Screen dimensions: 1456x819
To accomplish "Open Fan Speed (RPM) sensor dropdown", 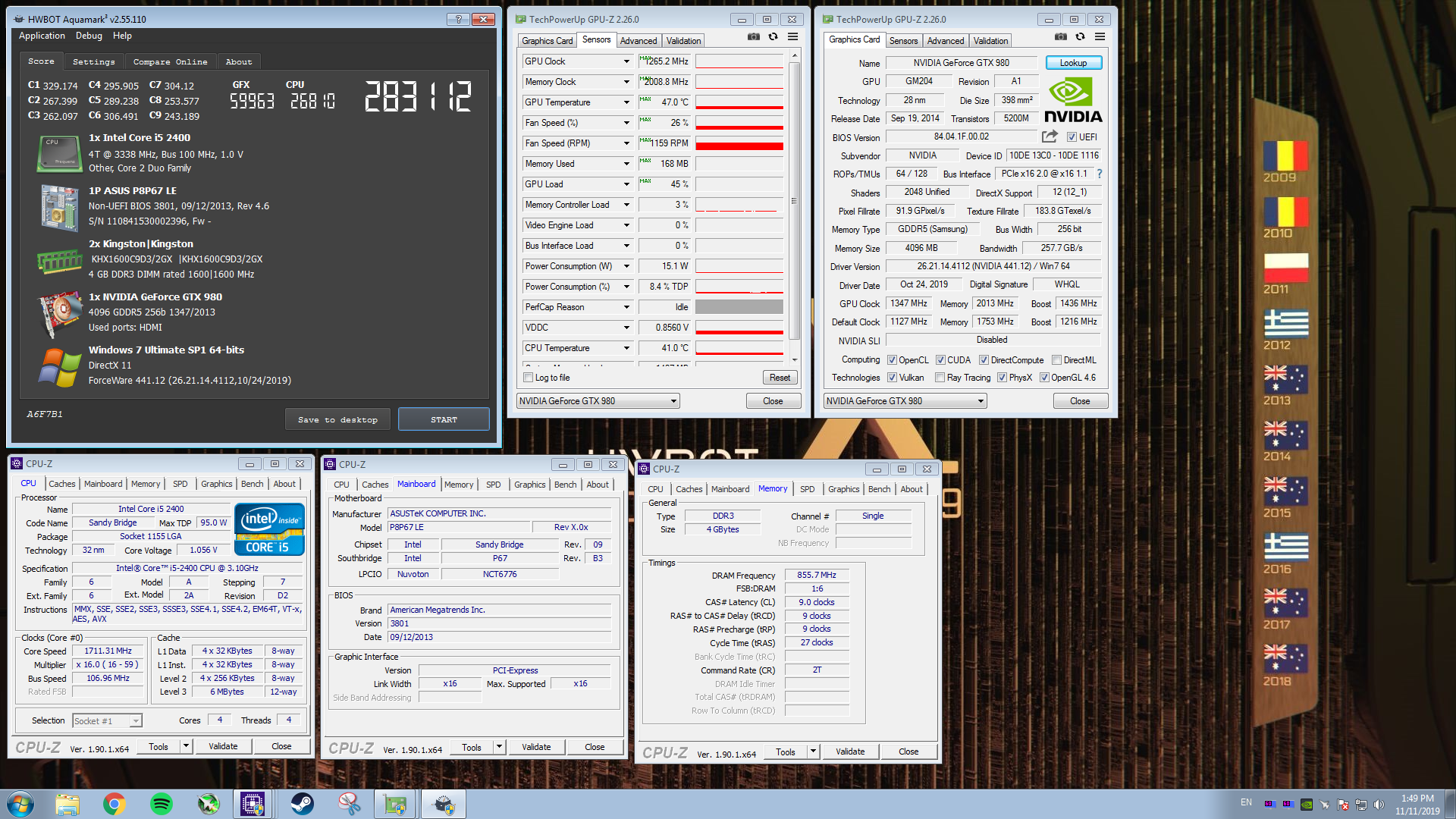I will tap(626, 143).
